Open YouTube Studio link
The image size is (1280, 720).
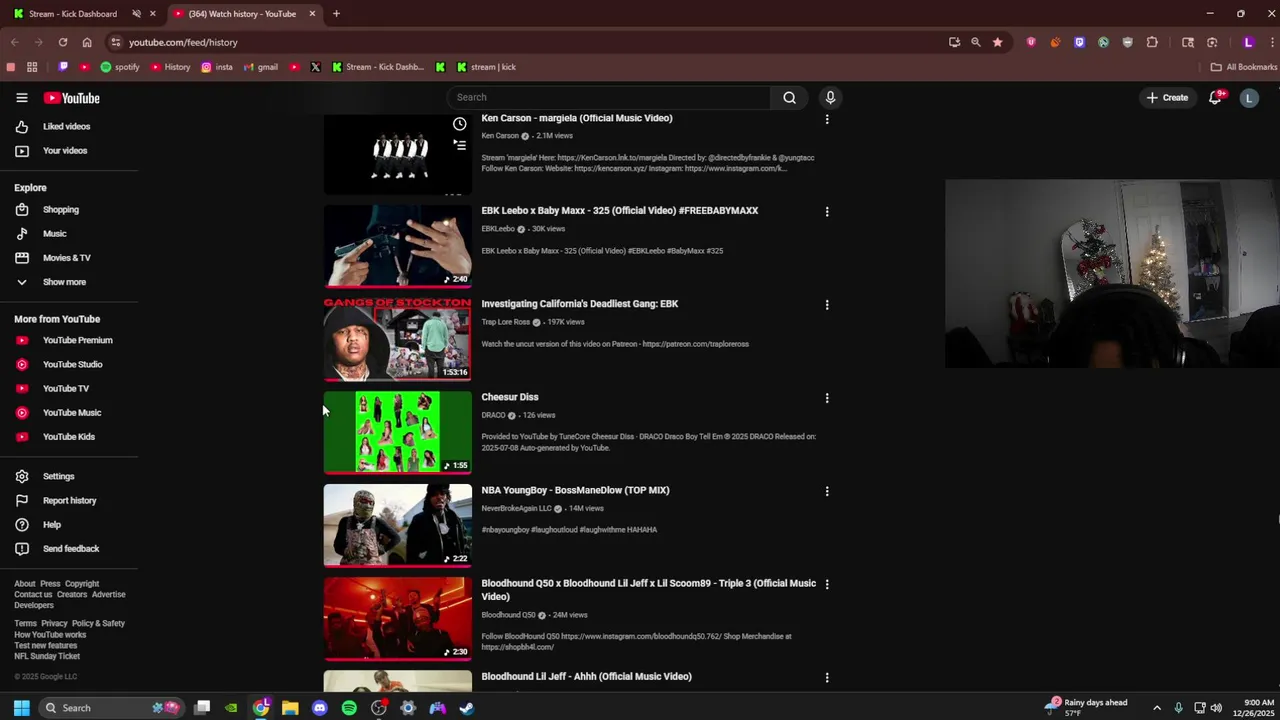coord(72,365)
